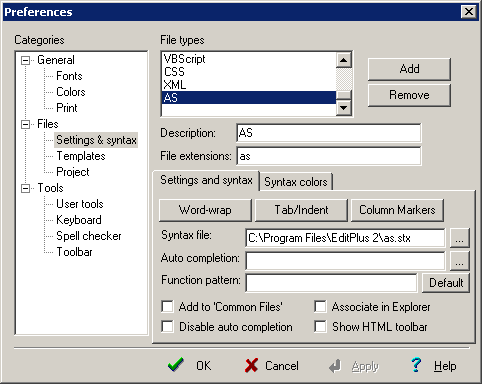Click file types list scroll down arrow
This screenshot has width=482, height=384.
(x=344, y=108)
